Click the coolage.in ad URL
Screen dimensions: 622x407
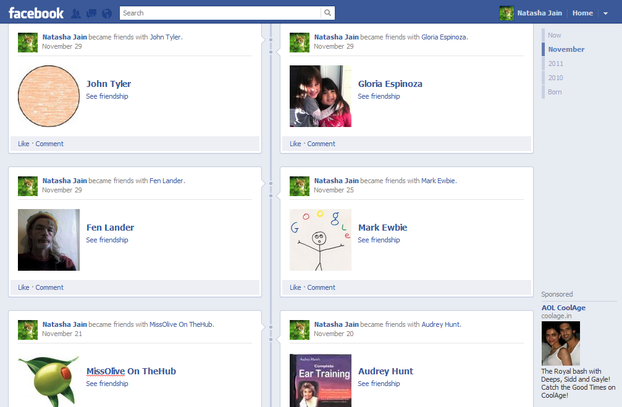(556, 316)
